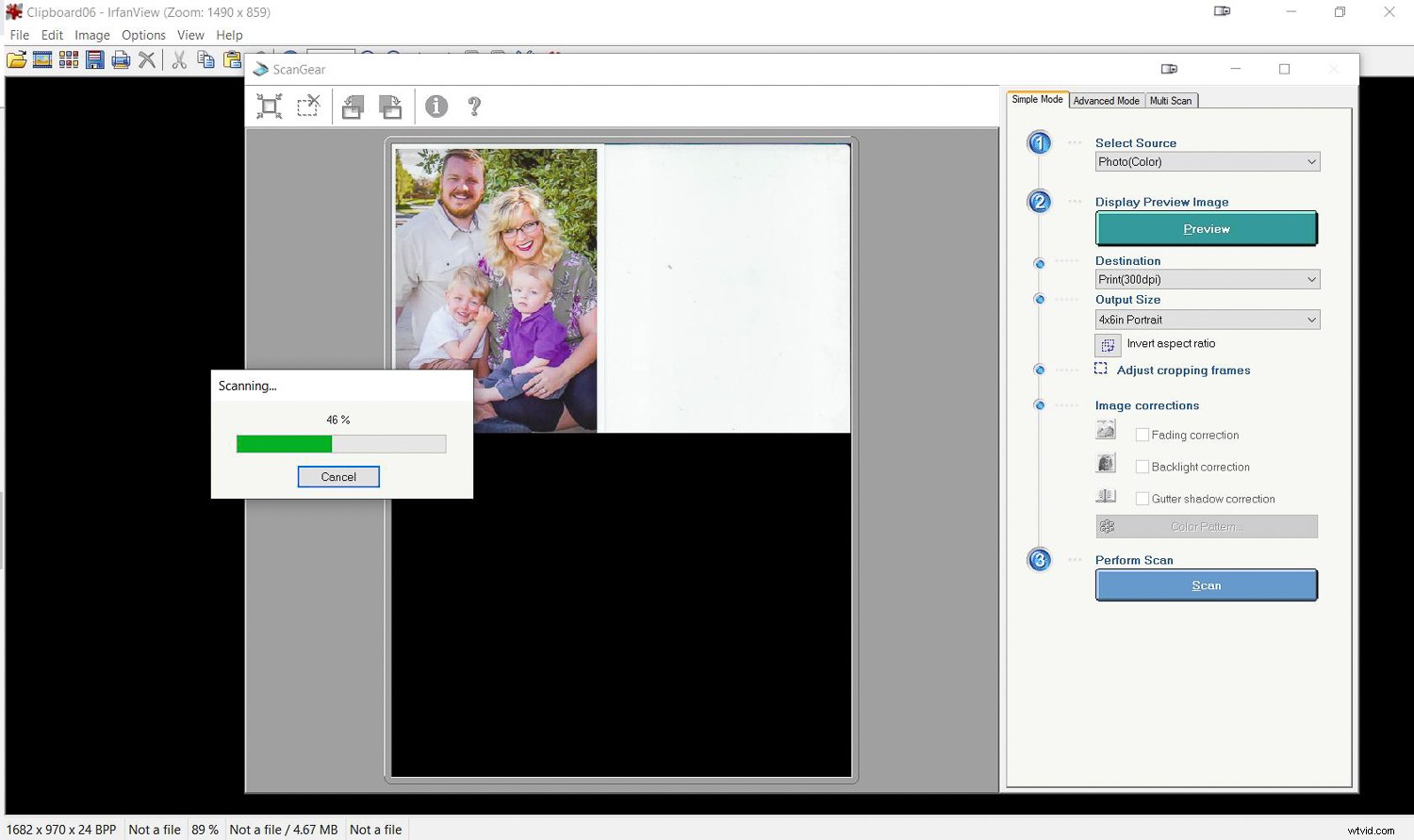
Task: Select the auto-crop tool in ScanGear
Action: click(x=269, y=106)
